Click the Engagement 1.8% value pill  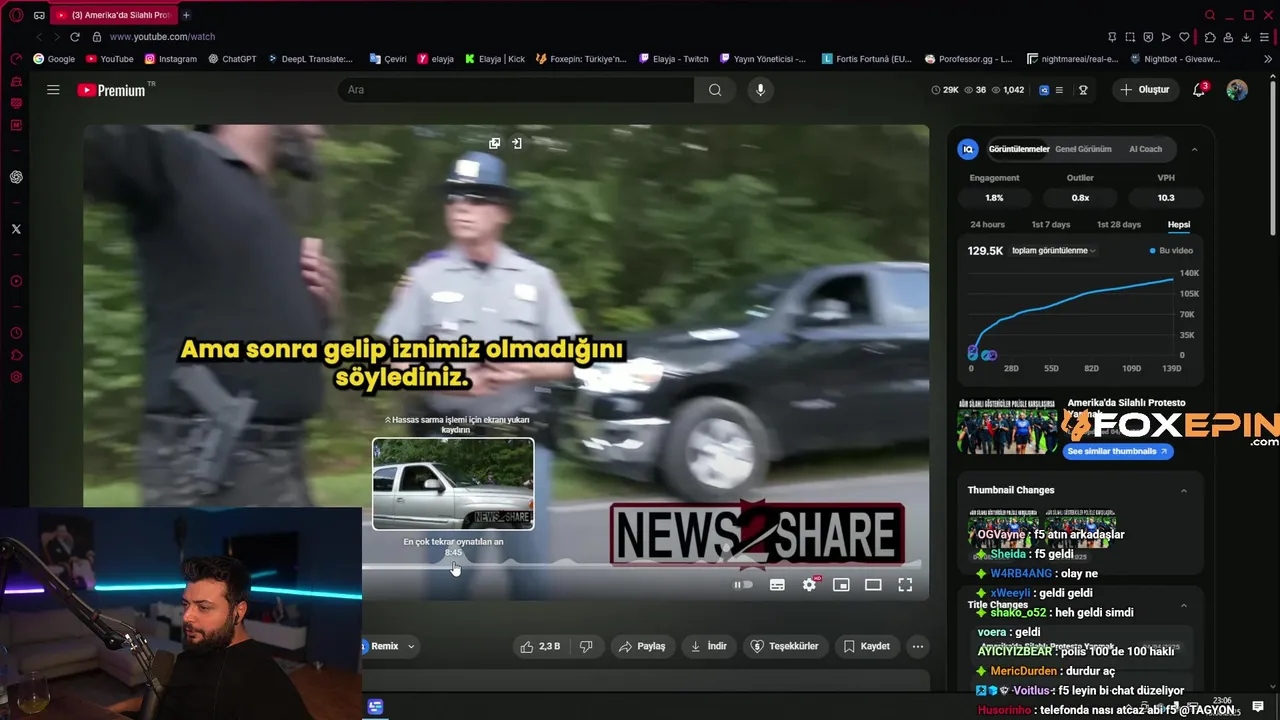[994, 198]
